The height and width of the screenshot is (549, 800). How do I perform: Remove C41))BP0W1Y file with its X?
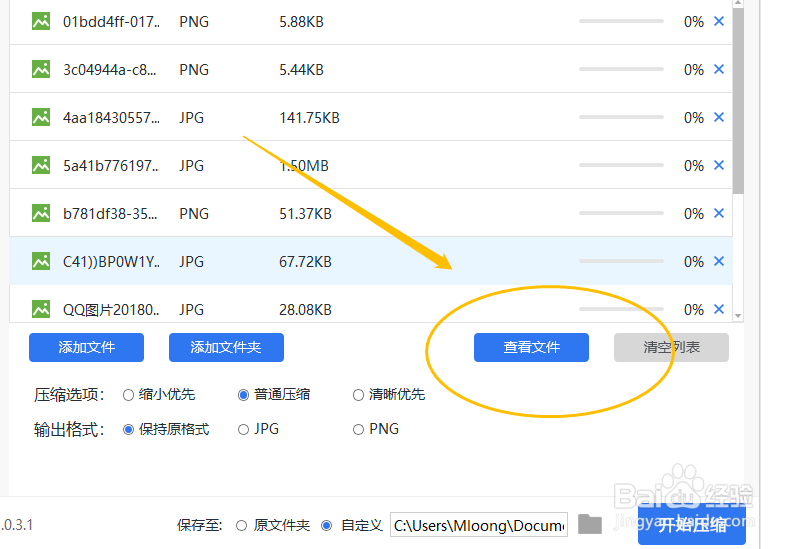click(719, 261)
